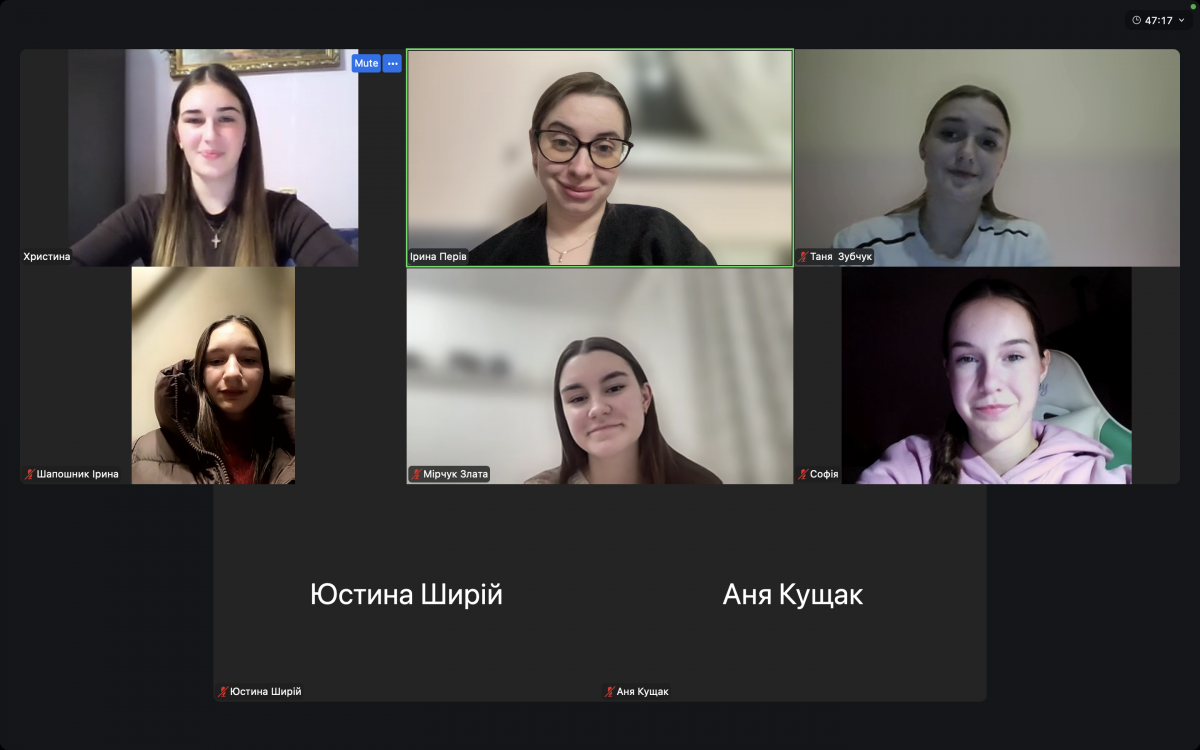Select Христина's video tile

(213, 158)
